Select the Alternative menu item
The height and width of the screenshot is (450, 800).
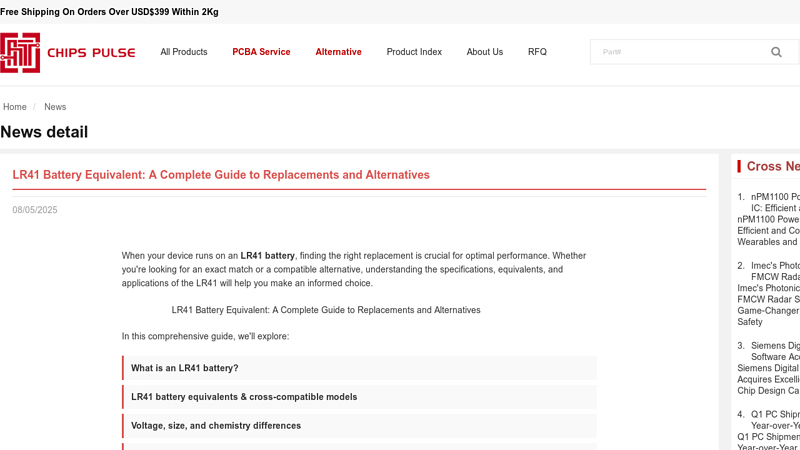[338, 52]
